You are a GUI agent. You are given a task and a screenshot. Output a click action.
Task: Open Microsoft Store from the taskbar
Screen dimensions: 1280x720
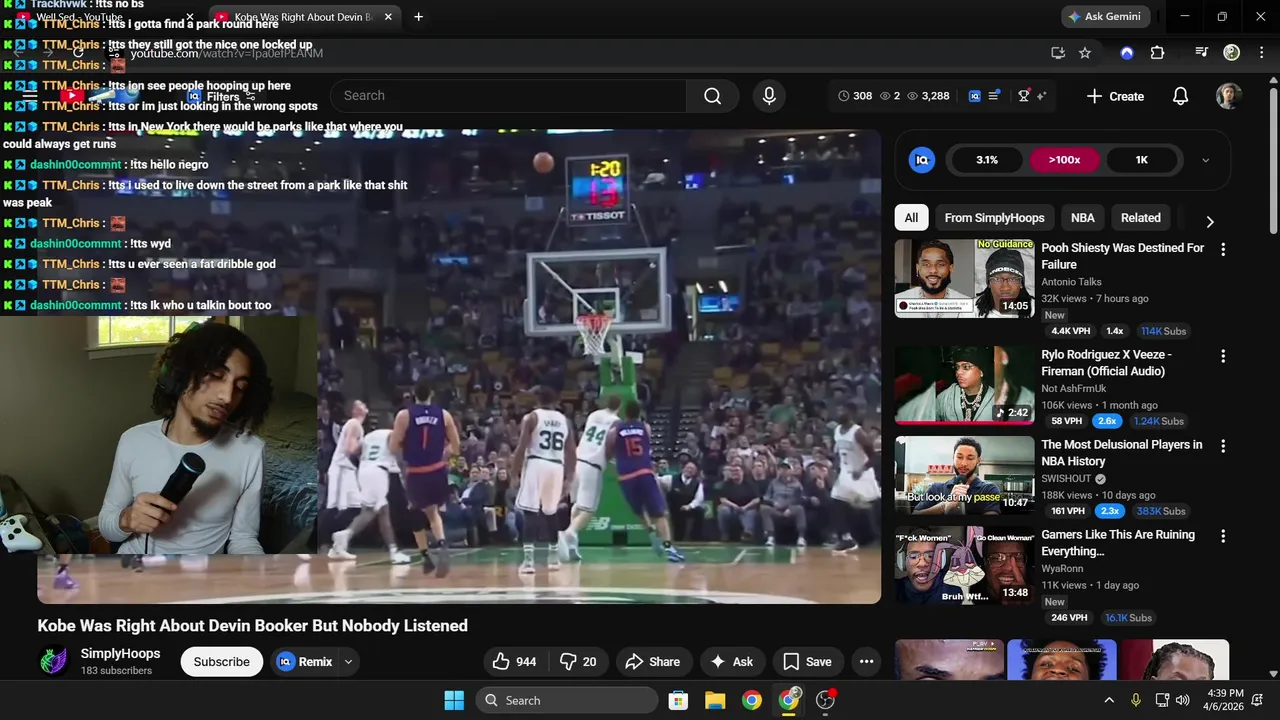[x=678, y=700]
